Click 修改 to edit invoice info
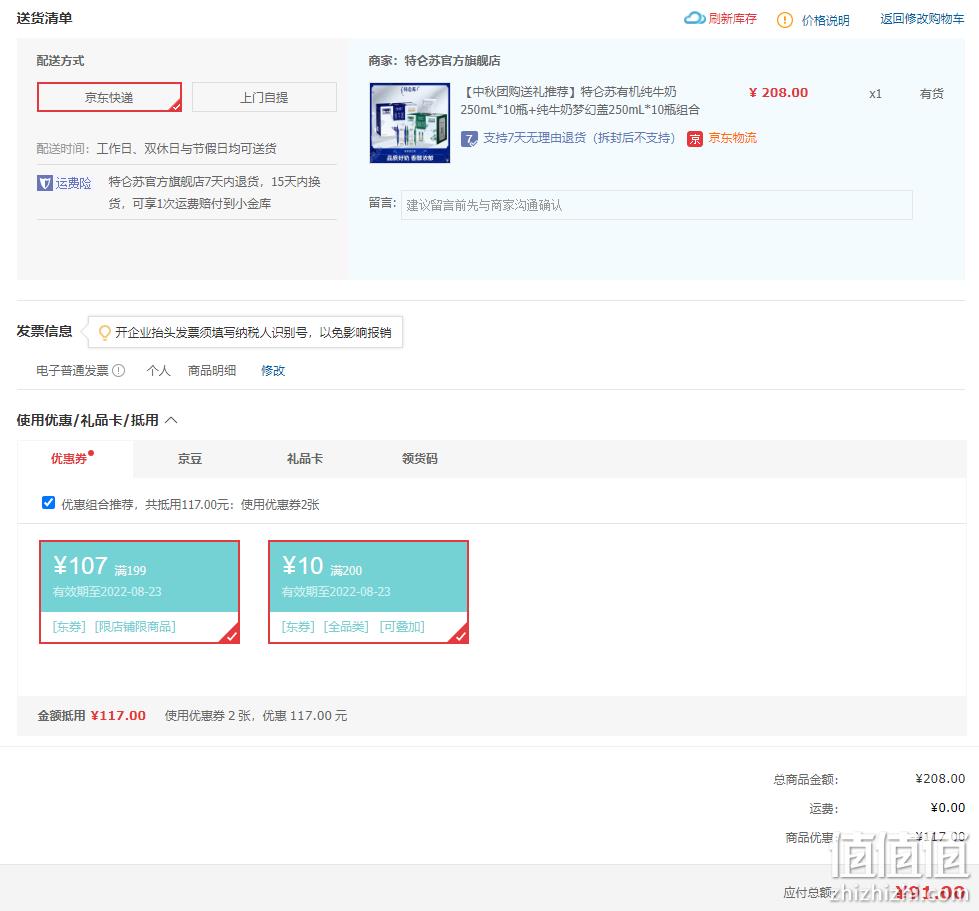979x911 pixels. pyautogui.click(x=273, y=370)
